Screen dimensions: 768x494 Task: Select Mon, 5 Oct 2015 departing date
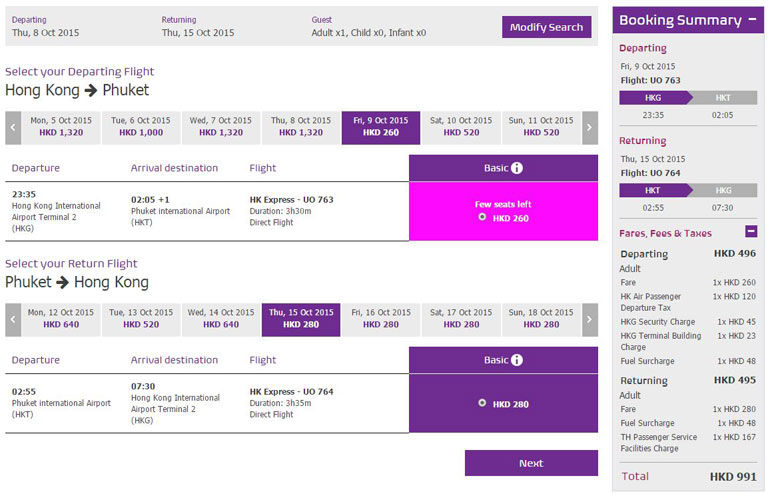click(61, 126)
